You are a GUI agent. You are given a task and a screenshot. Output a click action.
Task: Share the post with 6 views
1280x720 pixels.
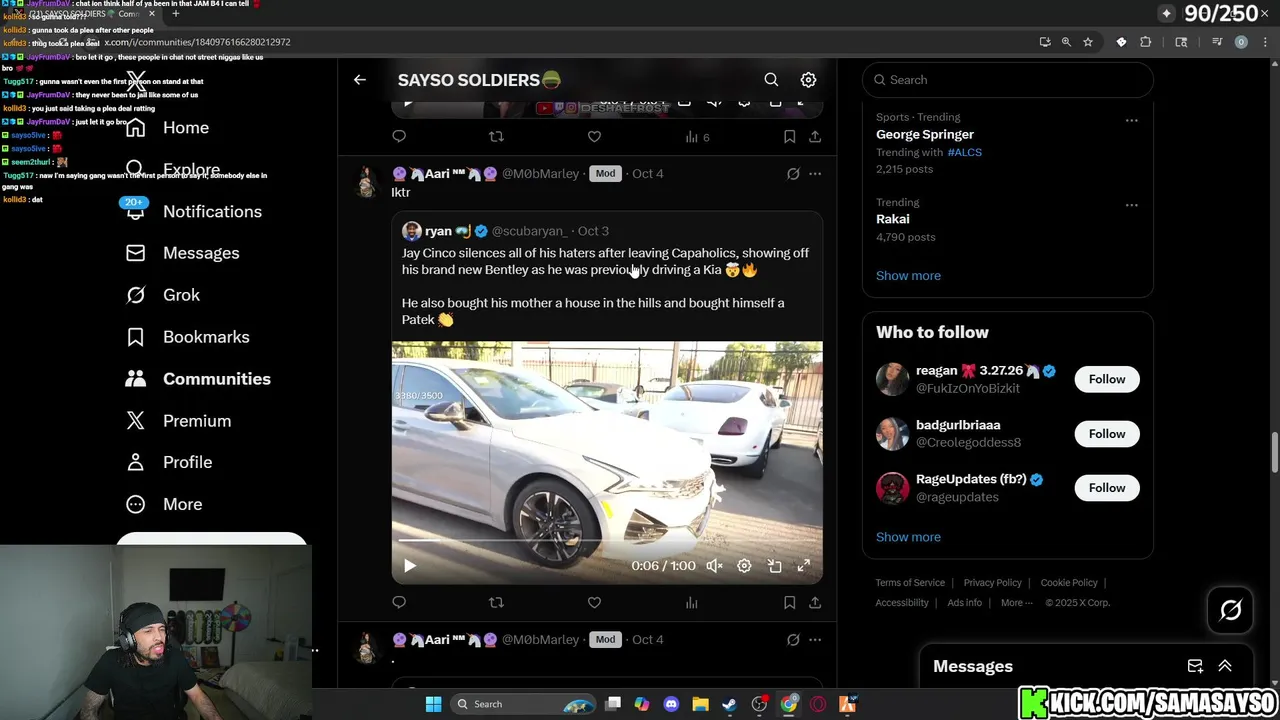coord(815,137)
